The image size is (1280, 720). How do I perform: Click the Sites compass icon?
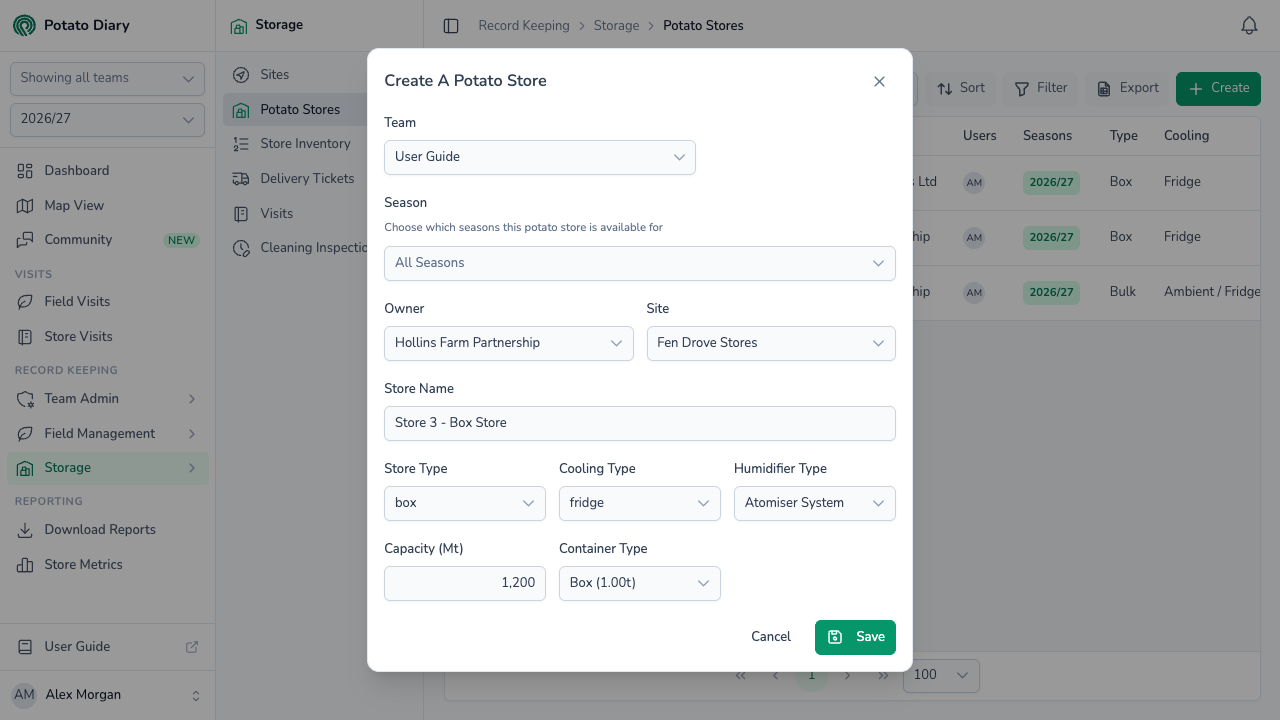point(241,75)
